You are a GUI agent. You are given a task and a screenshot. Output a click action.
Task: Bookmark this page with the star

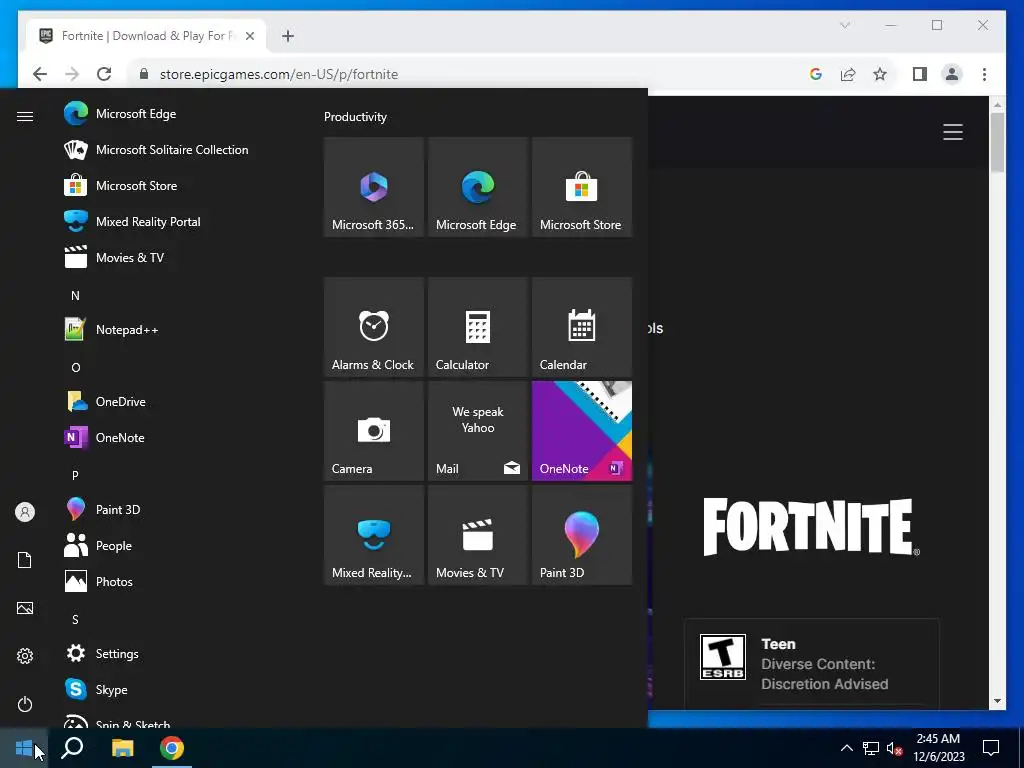(880, 74)
